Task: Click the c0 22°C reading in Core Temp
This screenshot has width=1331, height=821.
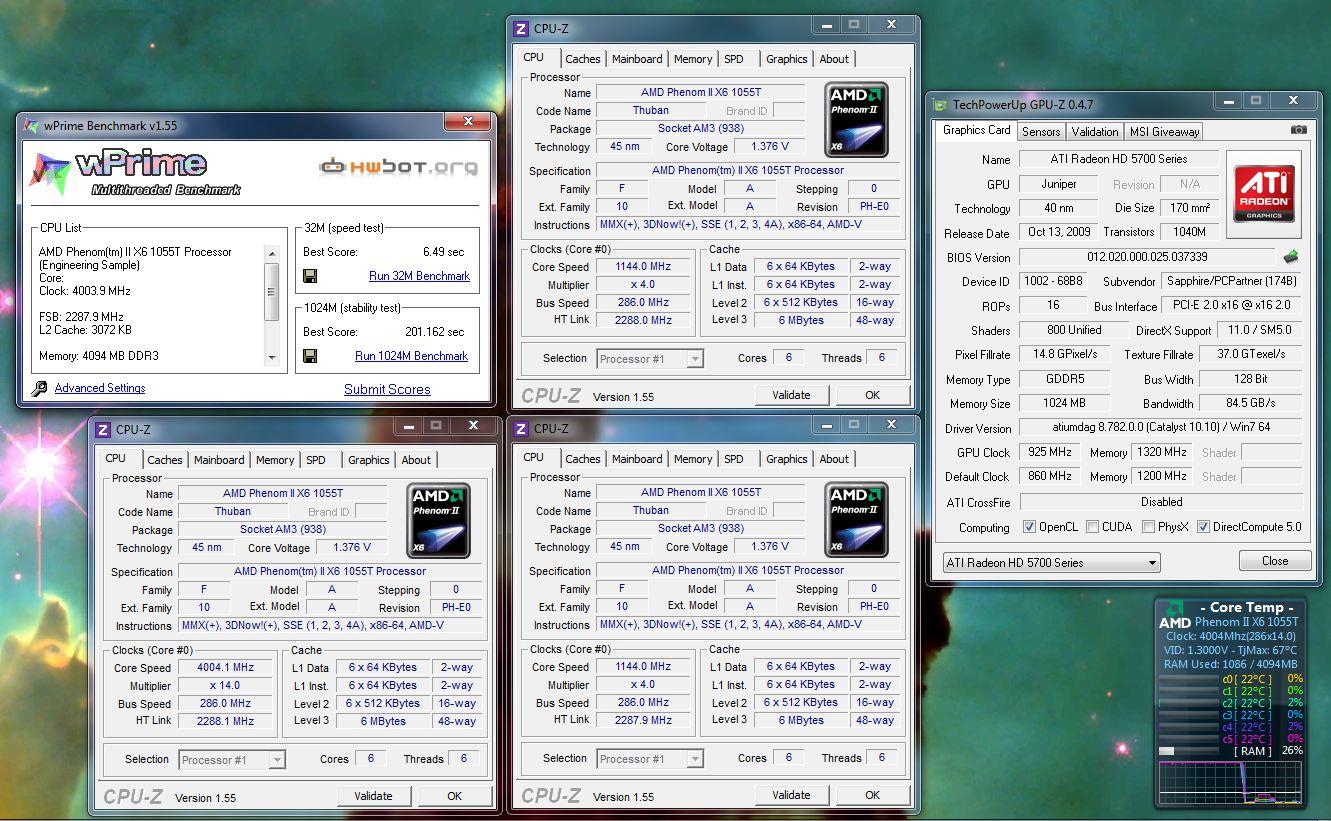Action: [x=1247, y=679]
